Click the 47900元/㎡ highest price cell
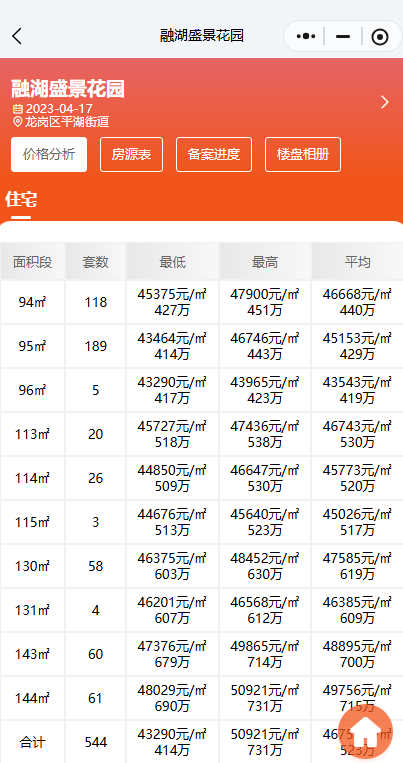Screen dimensions: 403x763 265,302
